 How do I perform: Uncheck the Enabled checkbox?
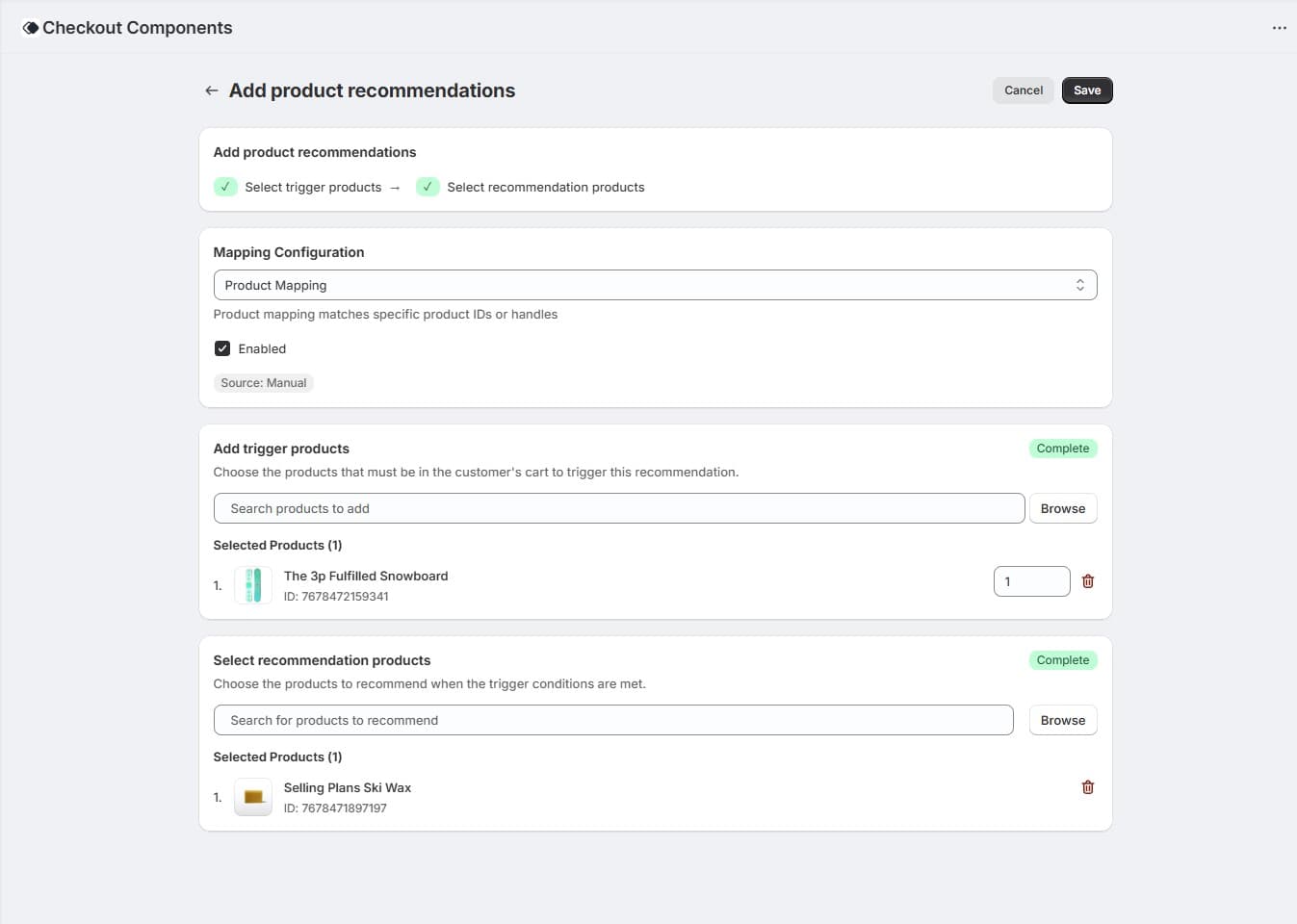222,348
